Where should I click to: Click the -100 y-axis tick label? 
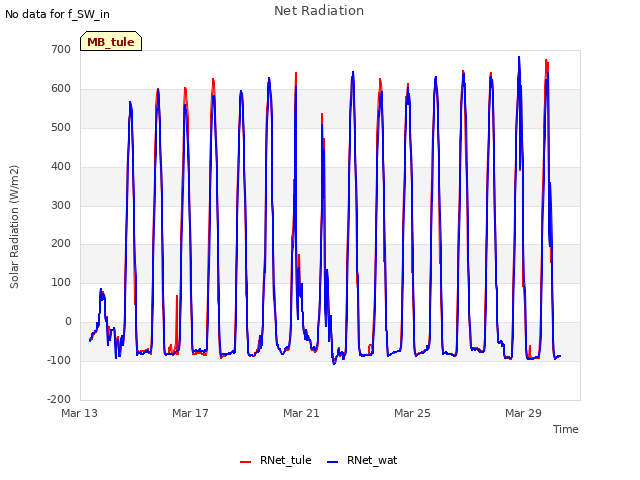pyautogui.click(x=59, y=360)
